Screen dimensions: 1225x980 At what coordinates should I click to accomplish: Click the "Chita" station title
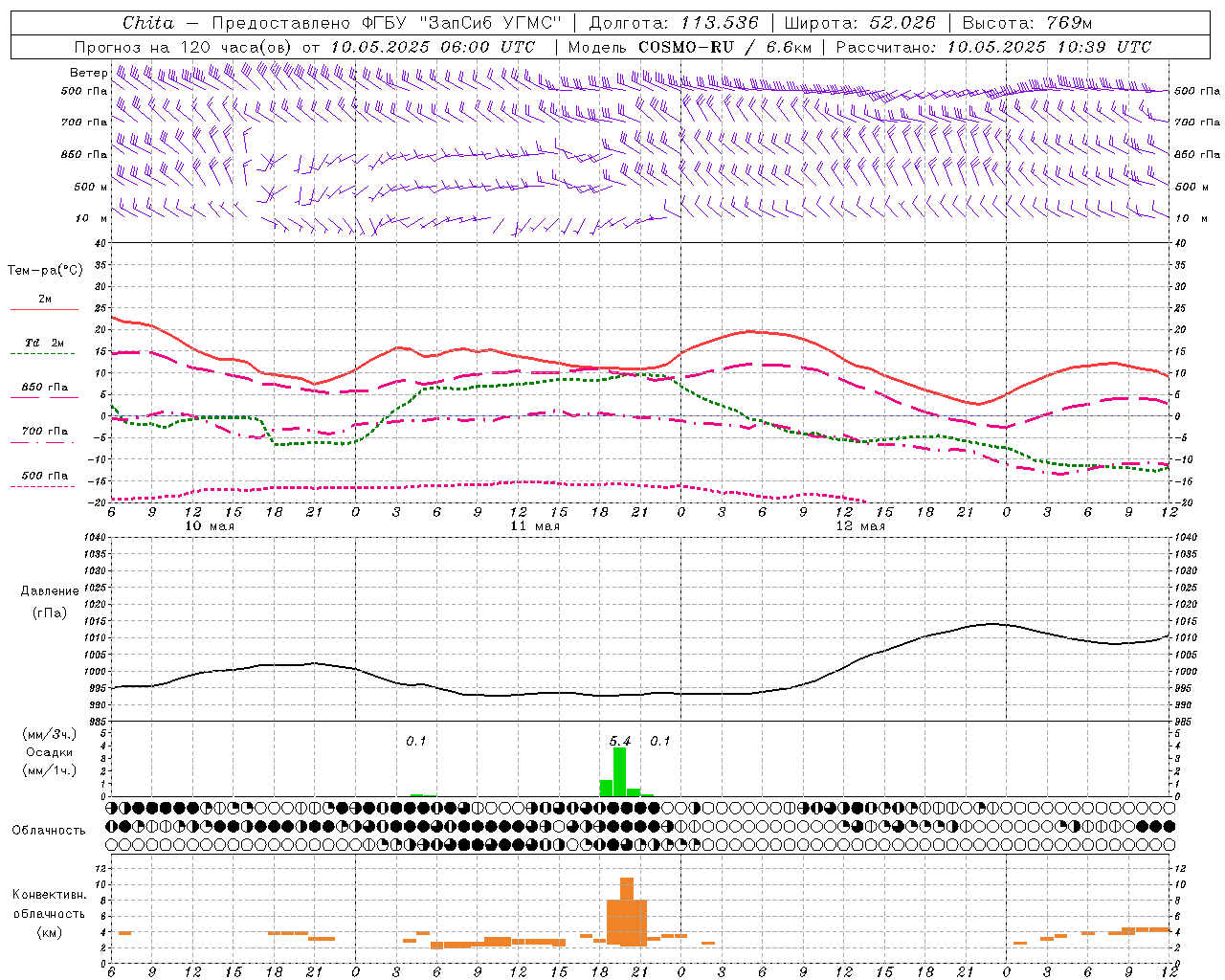tap(148, 23)
